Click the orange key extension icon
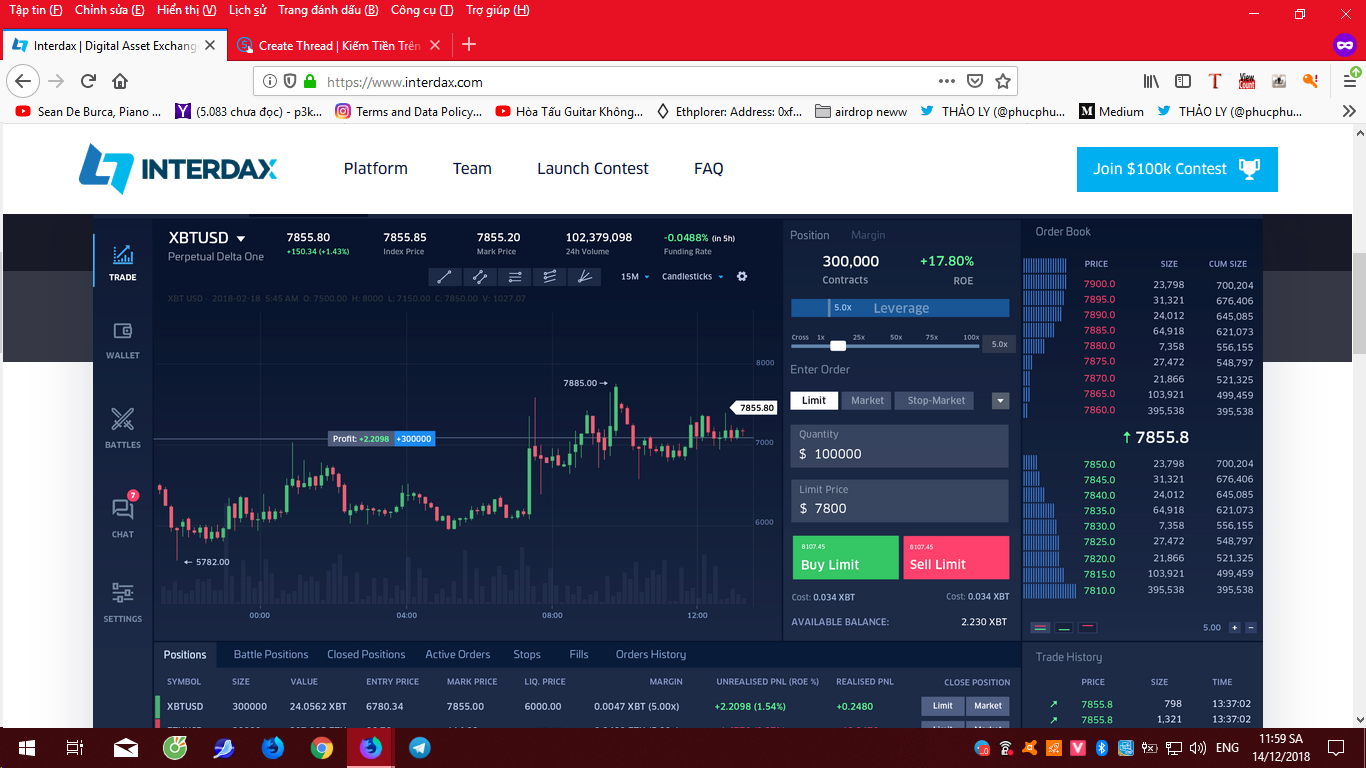This screenshot has width=1366, height=768. click(x=1310, y=82)
